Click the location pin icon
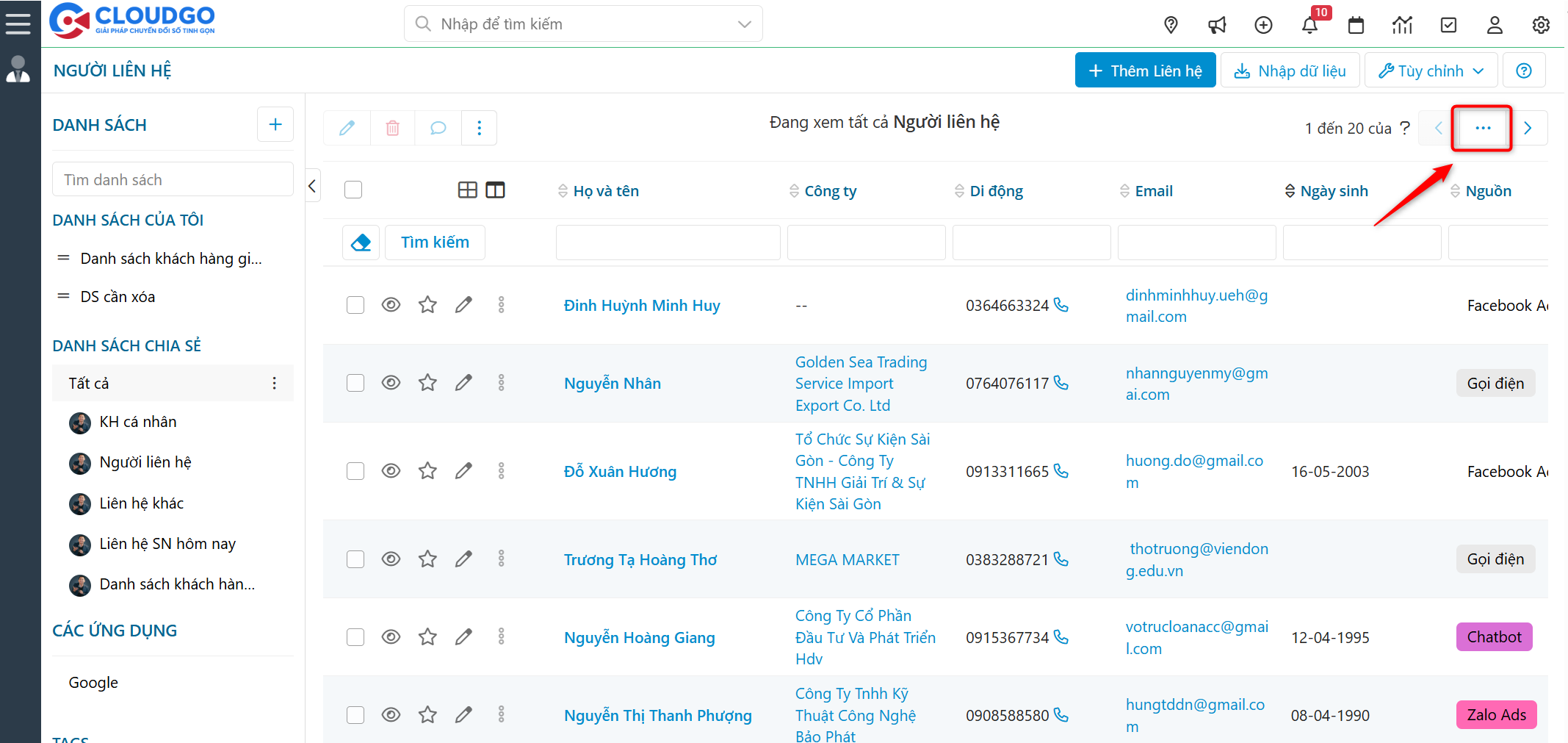Viewport: 1568px width, 743px height. pyautogui.click(x=1171, y=25)
